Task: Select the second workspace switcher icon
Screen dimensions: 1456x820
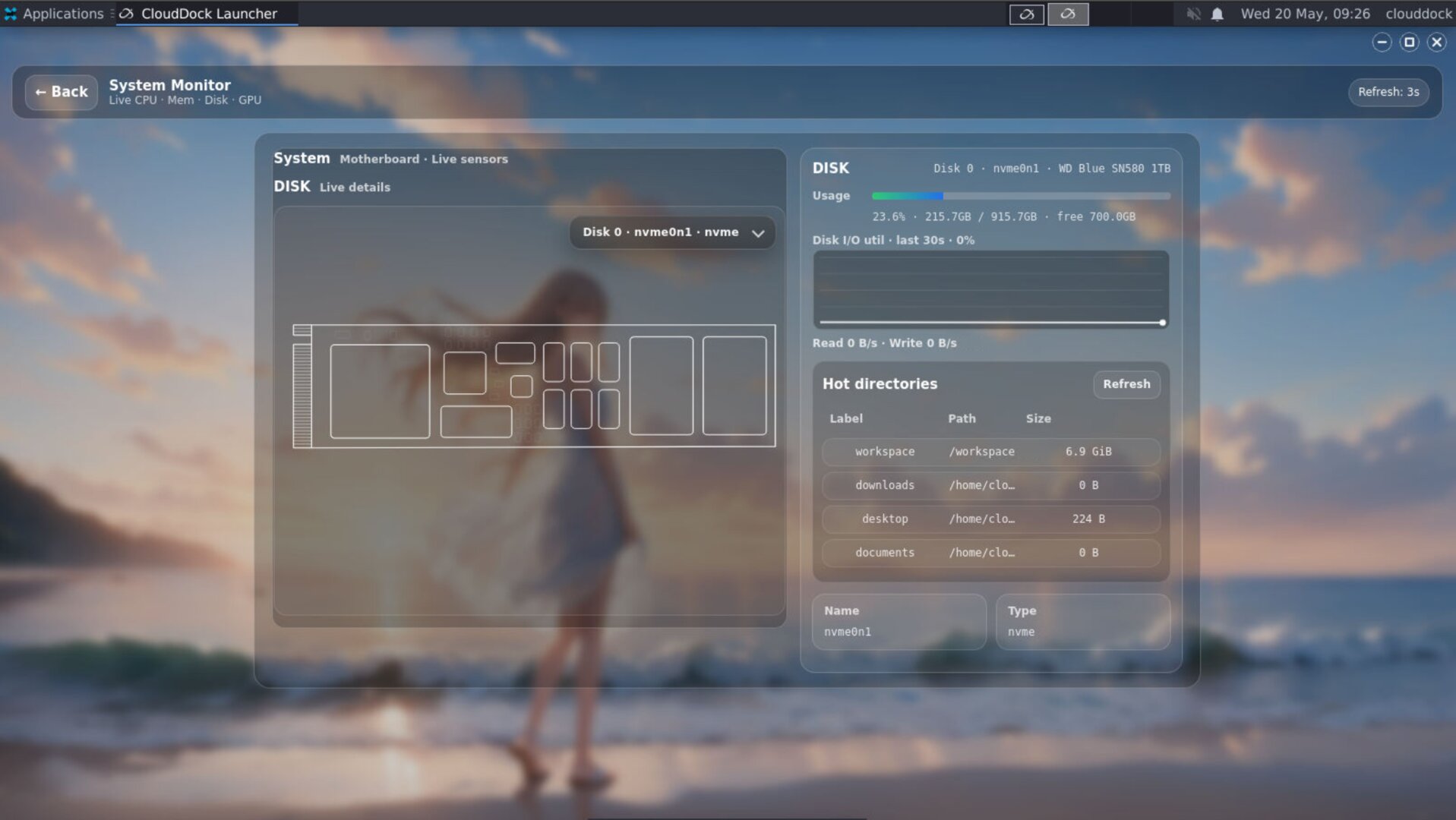Action: coord(1067,14)
